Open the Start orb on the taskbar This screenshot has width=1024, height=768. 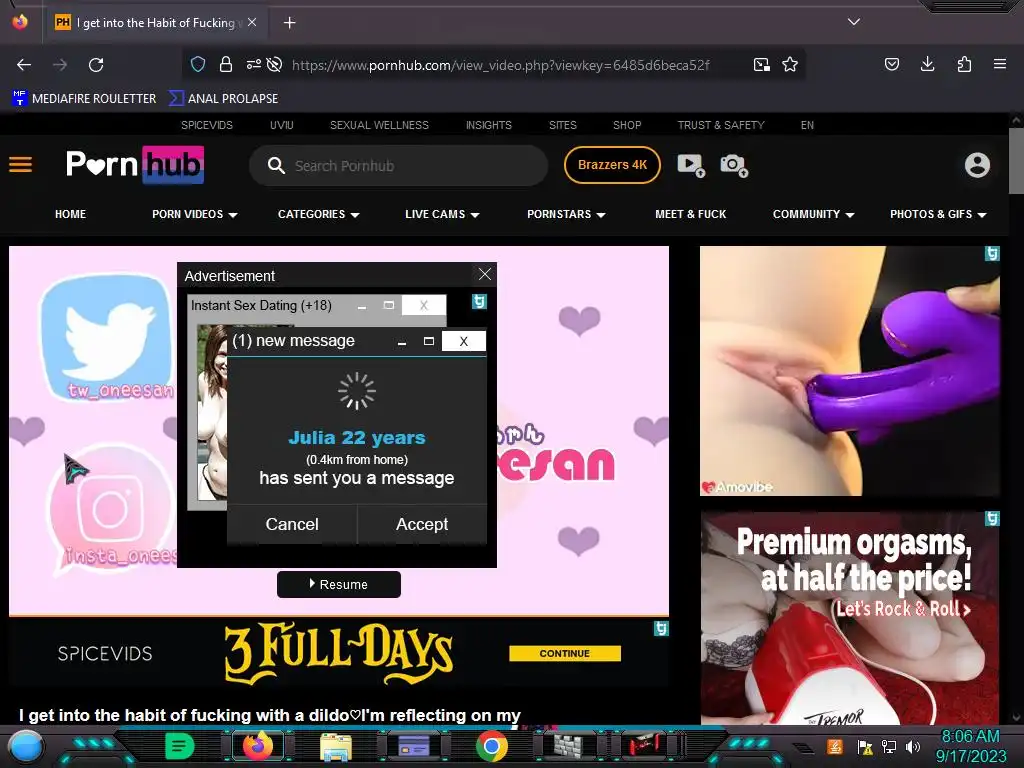tap(25, 747)
